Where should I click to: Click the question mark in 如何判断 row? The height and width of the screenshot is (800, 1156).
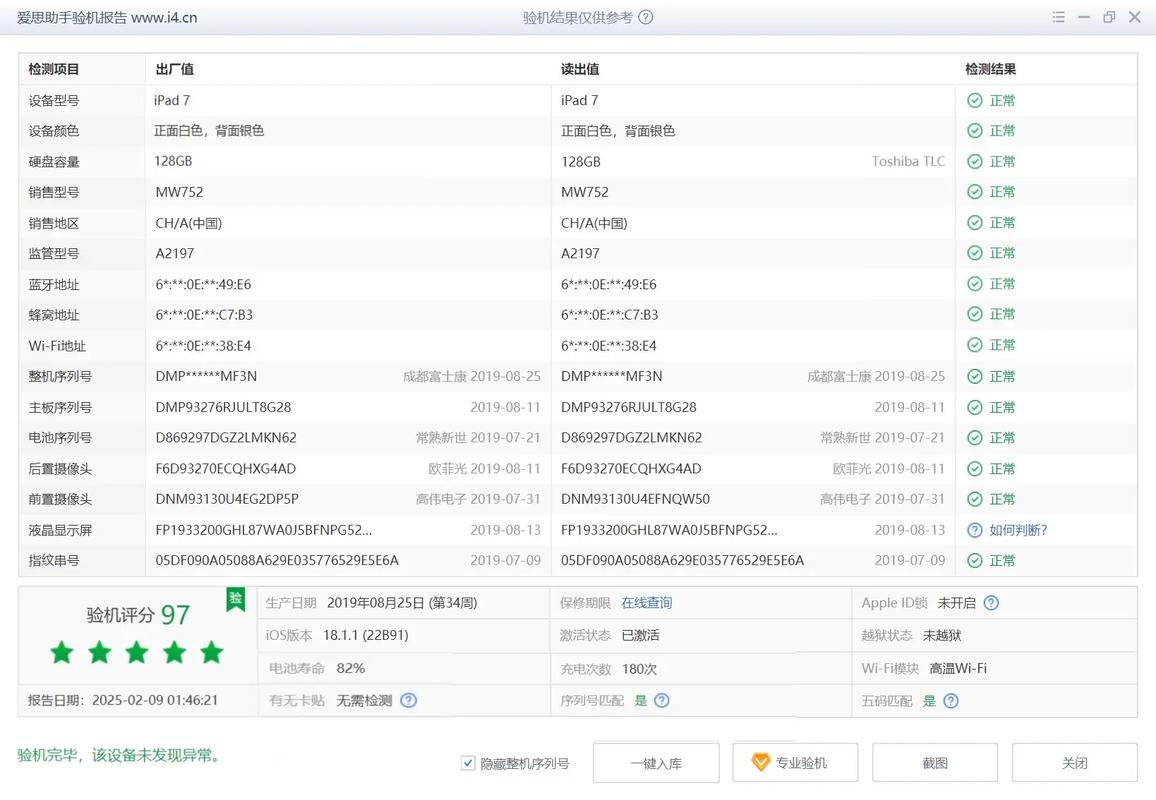972,530
